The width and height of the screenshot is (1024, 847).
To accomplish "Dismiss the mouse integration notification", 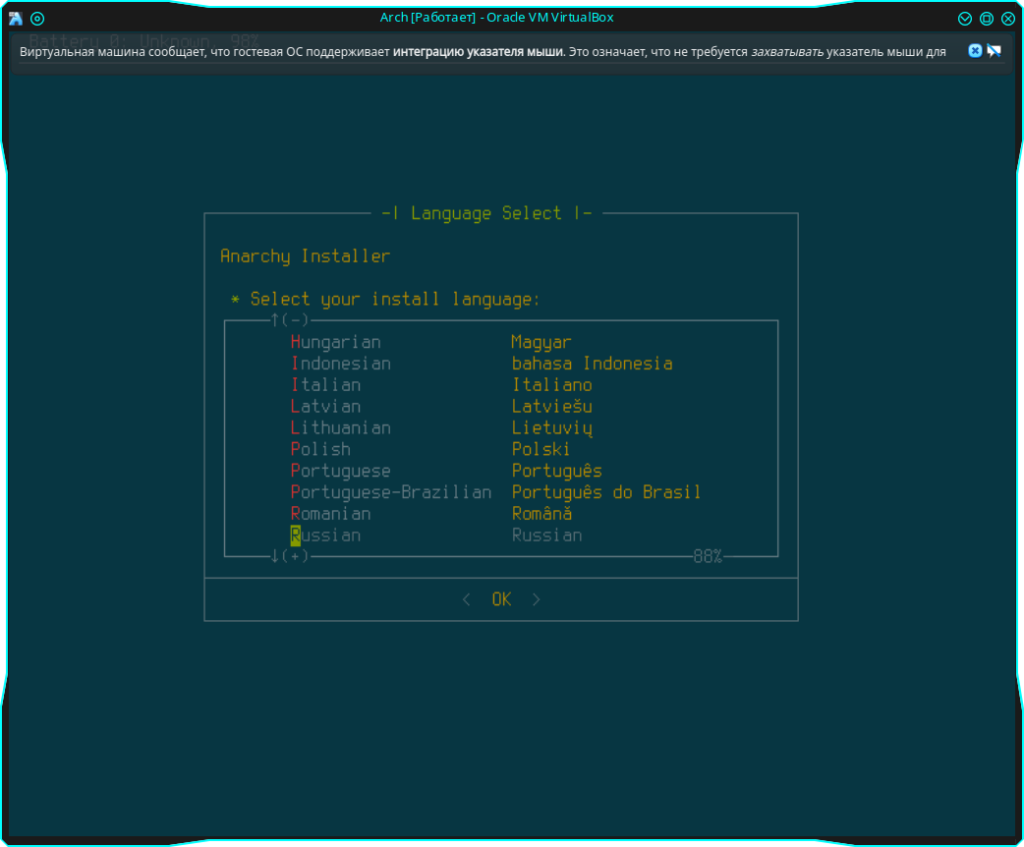I will (975, 51).
